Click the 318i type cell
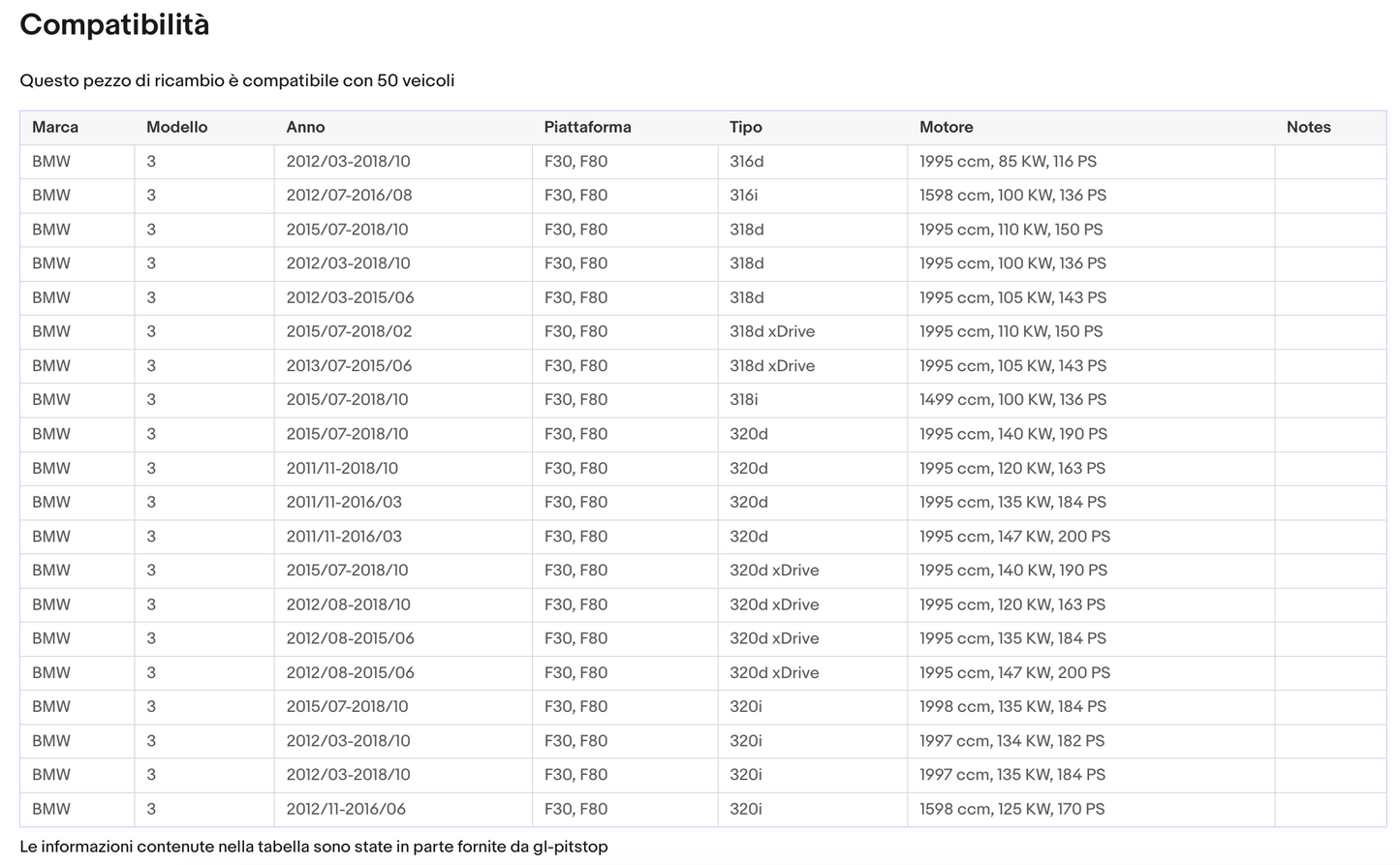 coord(813,400)
